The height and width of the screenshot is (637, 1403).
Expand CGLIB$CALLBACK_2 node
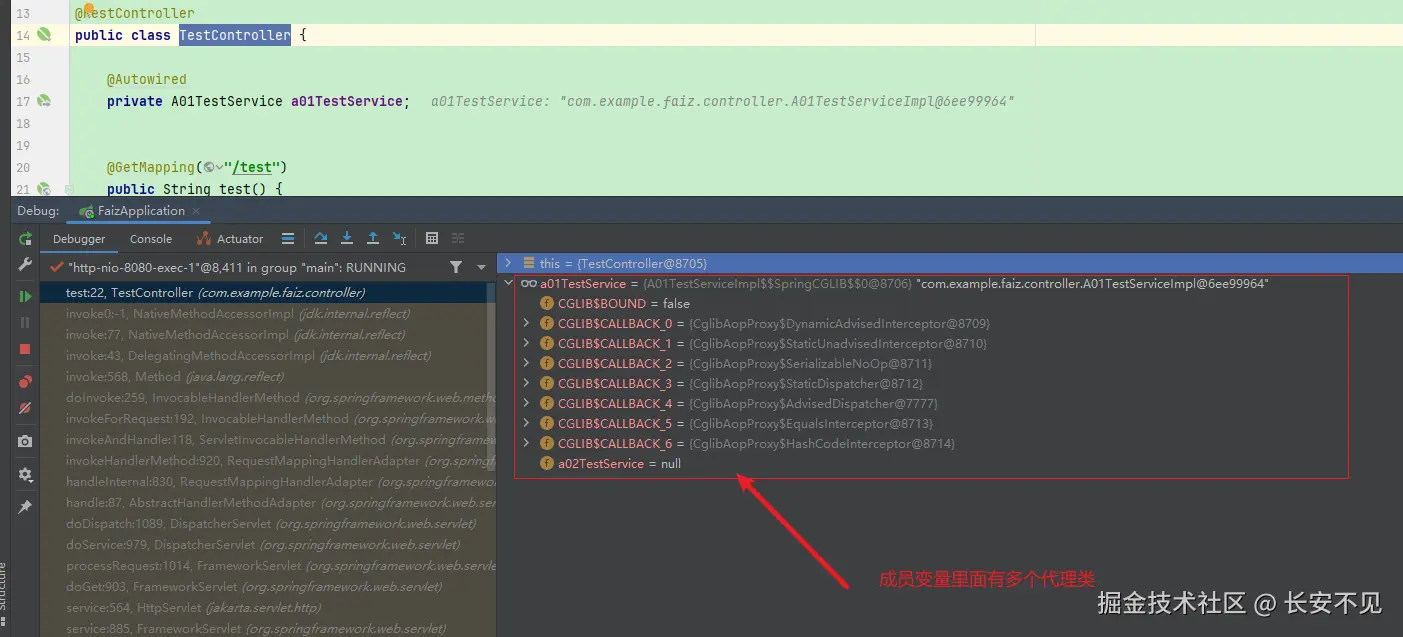(x=526, y=363)
